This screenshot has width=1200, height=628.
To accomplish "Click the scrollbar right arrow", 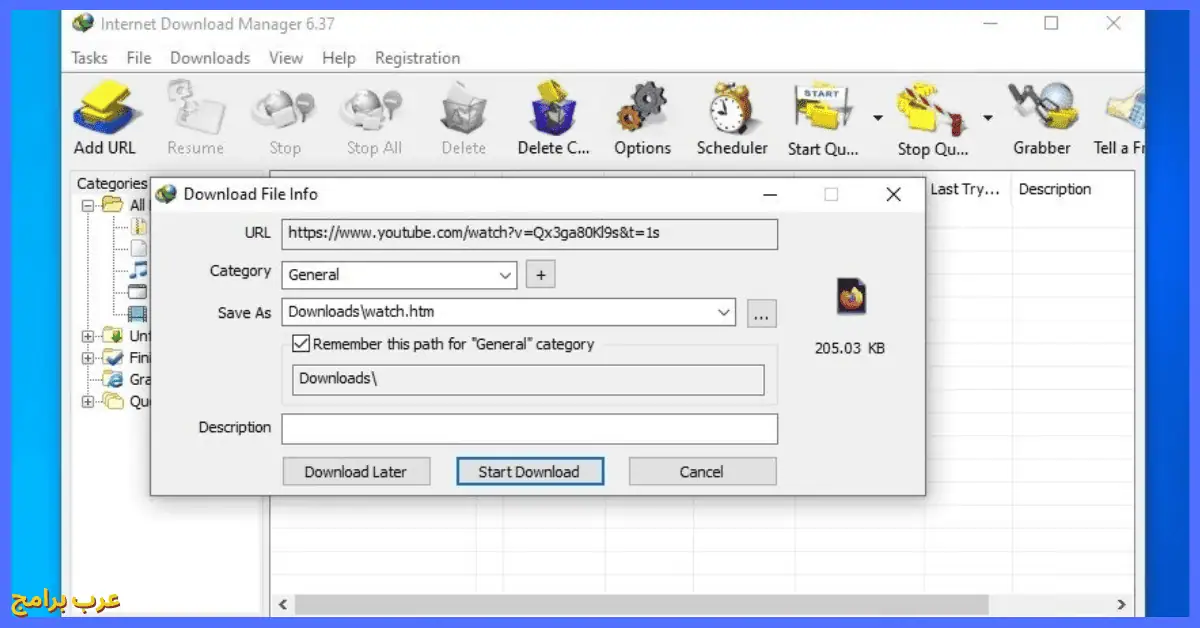I will [1122, 605].
